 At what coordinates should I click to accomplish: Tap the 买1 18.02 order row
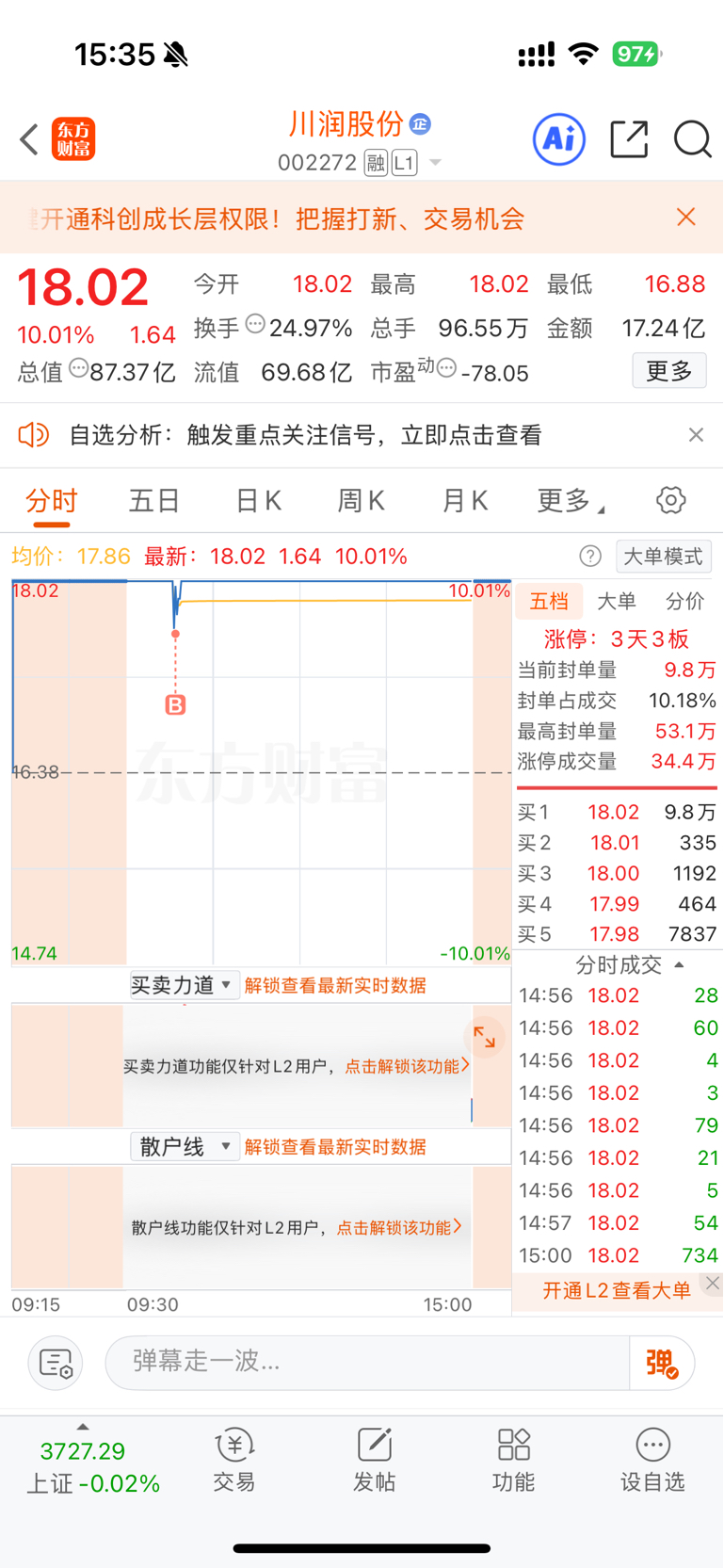(x=617, y=812)
